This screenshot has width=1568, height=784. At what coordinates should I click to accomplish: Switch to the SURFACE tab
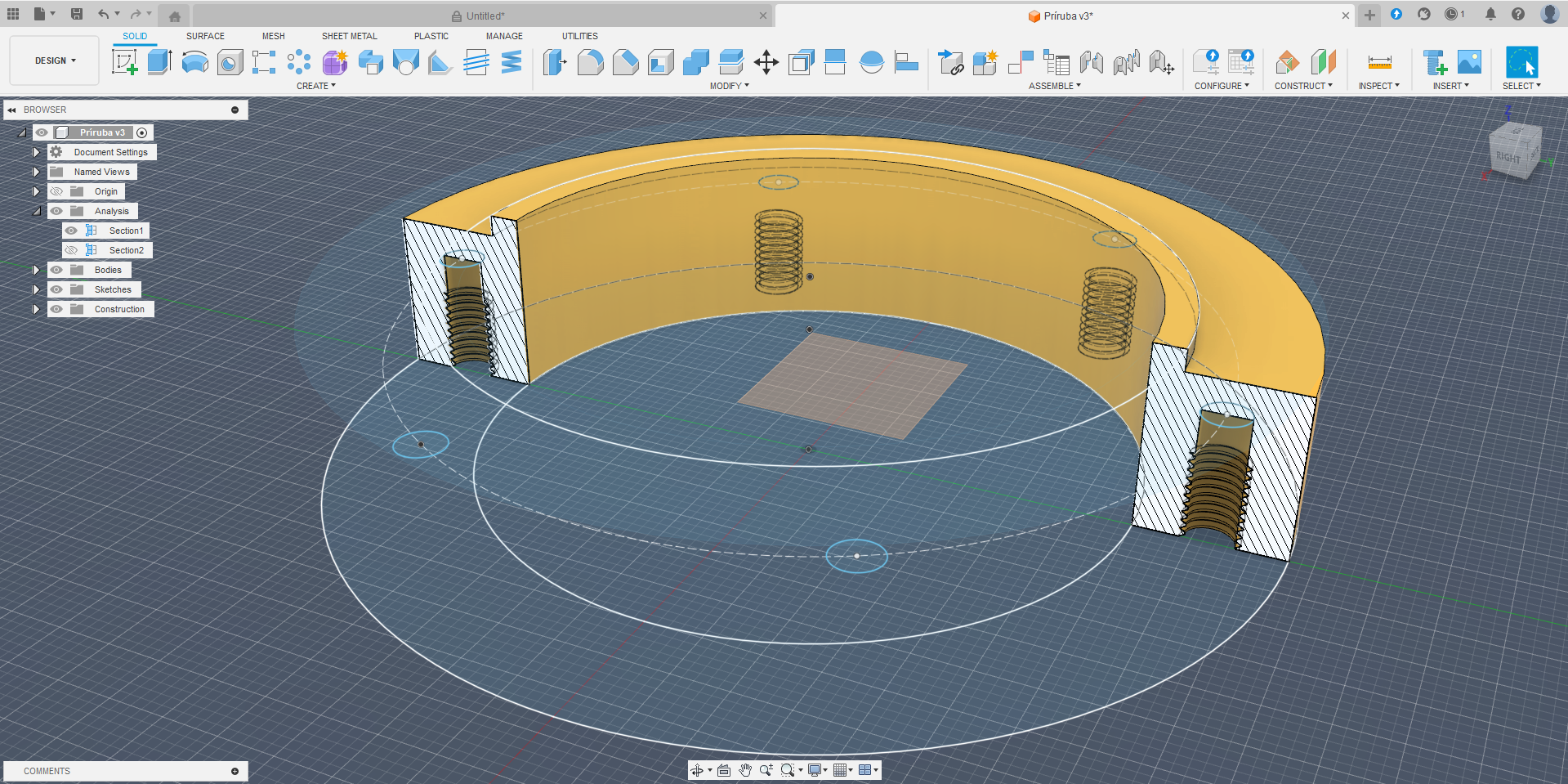point(205,36)
